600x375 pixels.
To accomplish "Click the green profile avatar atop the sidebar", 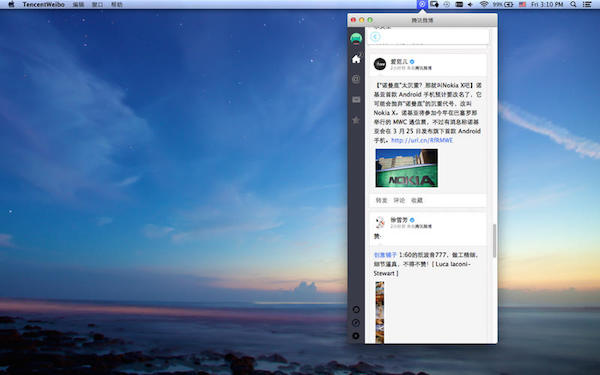I will click(x=356, y=38).
